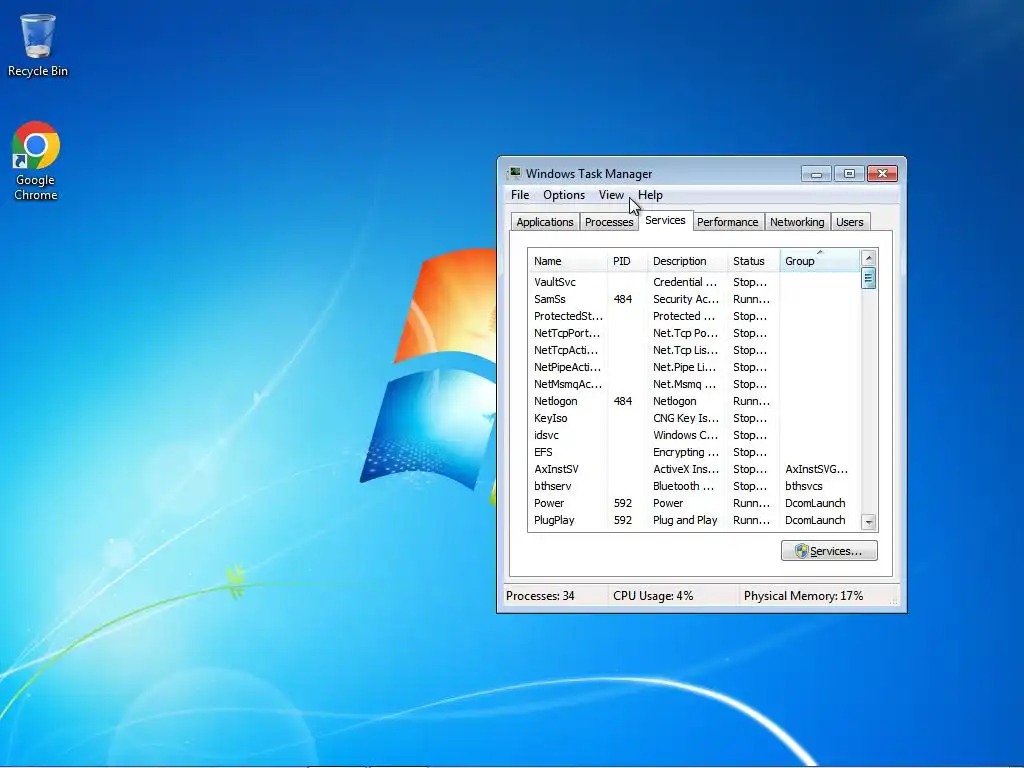Screen dimensions: 1024x768
Task: Switch to the Performance tab
Action: (x=728, y=222)
